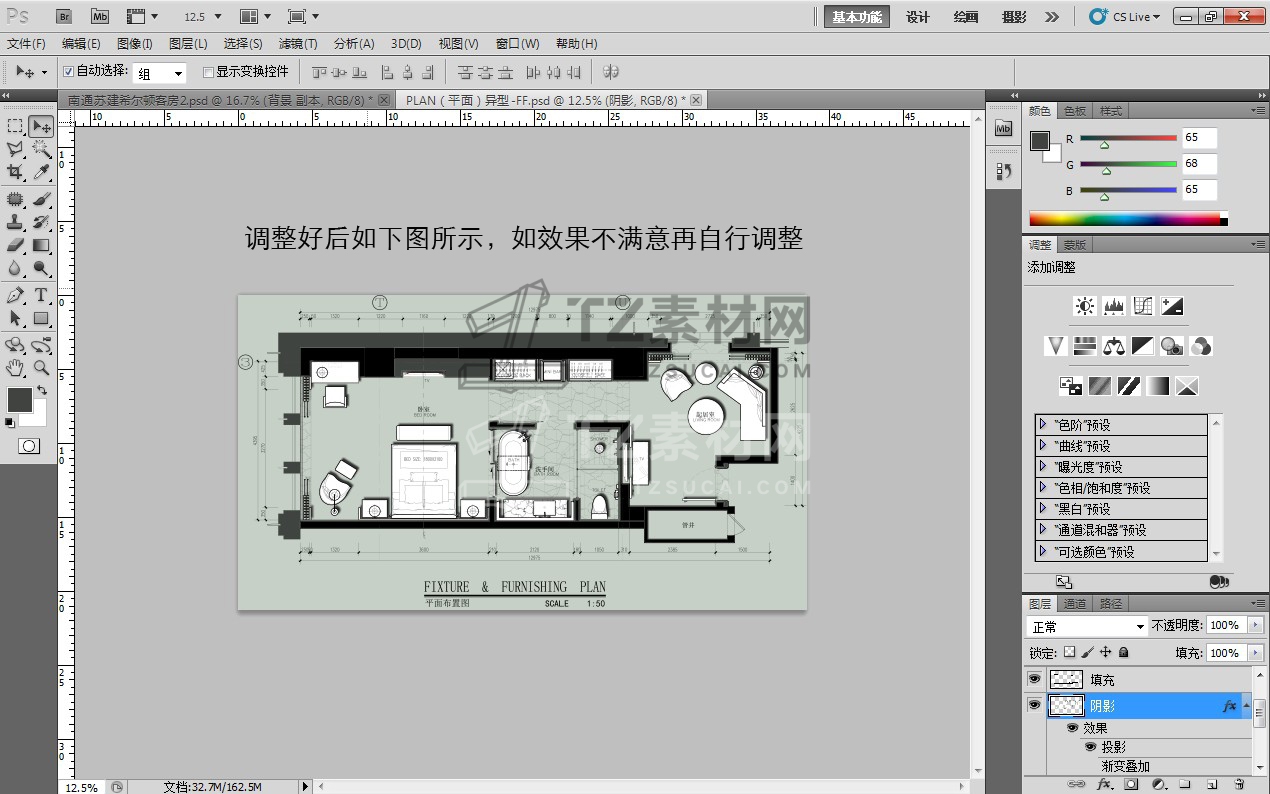Add a Levels adjustment

click(1114, 306)
